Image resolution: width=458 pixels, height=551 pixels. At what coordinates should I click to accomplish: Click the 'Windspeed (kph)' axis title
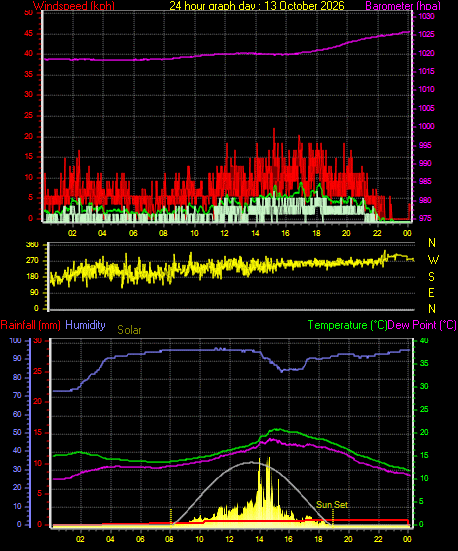74,6
